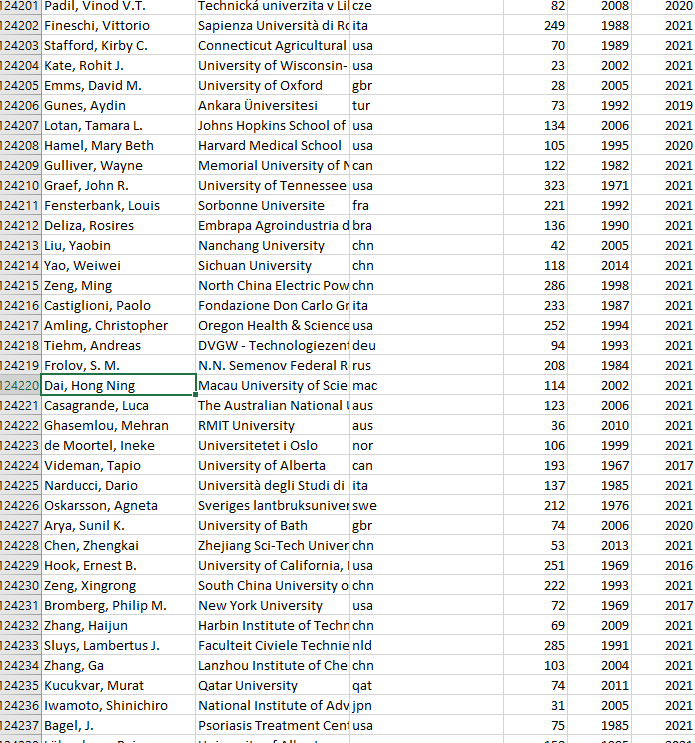Click the year 2019 in Gunes row
This screenshot has height=743, width=695.
pyautogui.click(x=663, y=105)
